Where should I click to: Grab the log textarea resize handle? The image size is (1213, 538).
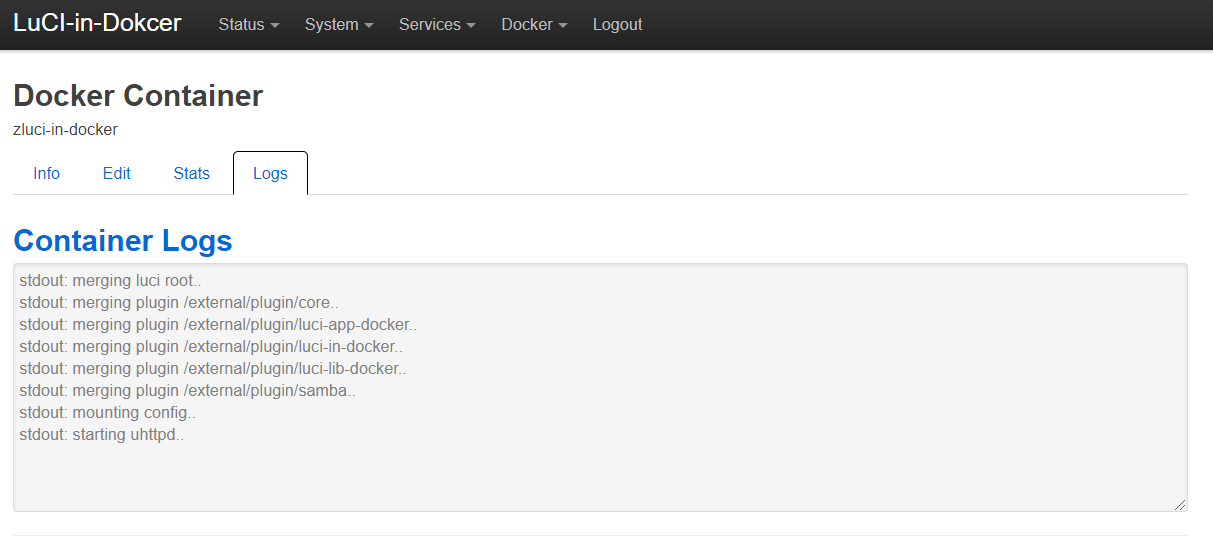click(x=1180, y=505)
